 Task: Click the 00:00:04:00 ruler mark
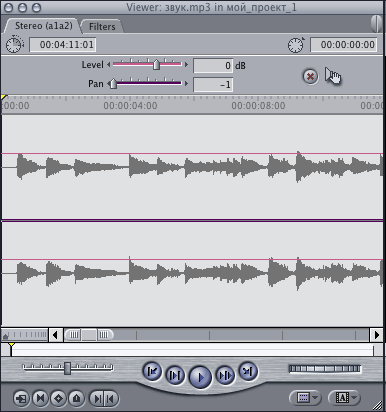coord(130,106)
